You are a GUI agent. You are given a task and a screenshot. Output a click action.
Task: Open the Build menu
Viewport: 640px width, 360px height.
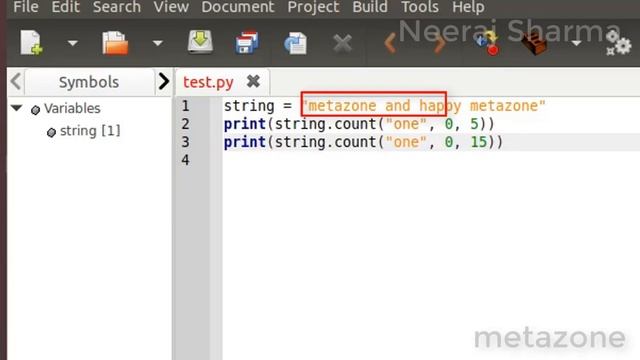point(370,7)
